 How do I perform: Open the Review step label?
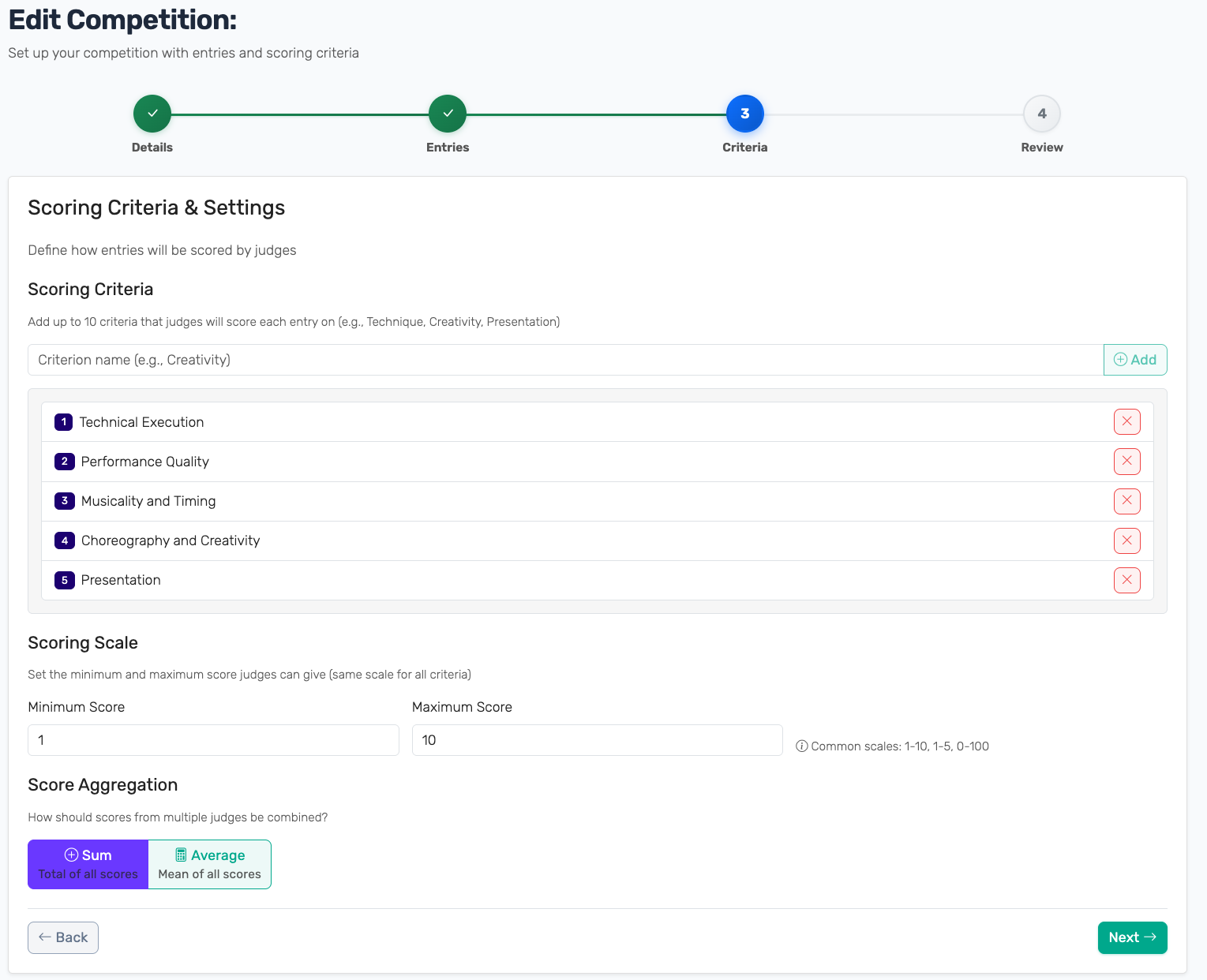[1042, 148]
